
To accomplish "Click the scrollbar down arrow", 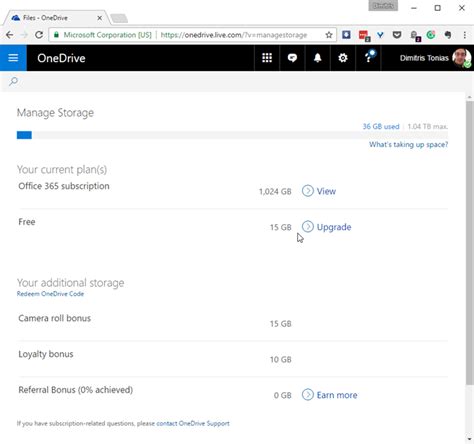I will (x=470, y=439).
